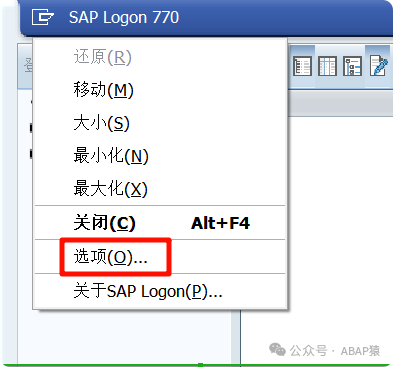The width and height of the screenshot is (393, 367).
Task: Click the SAP Logon 770 title text
Action: click(124, 17)
